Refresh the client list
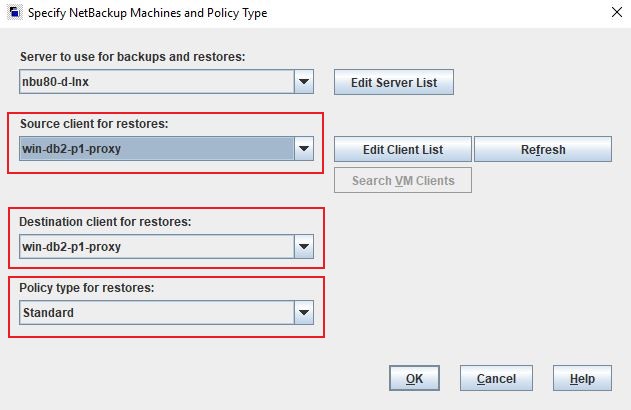631x410 pixels. tap(542, 150)
